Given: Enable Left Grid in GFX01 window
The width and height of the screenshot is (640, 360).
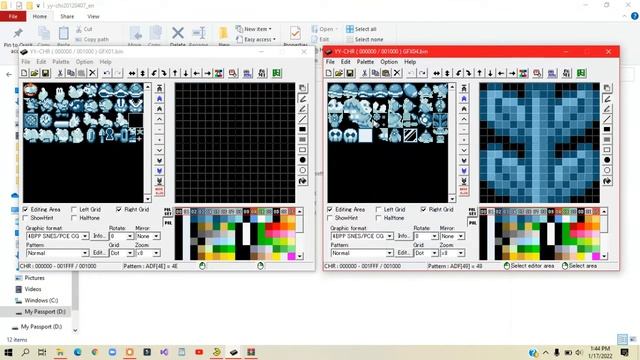Looking at the screenshot, I should 74,209.
